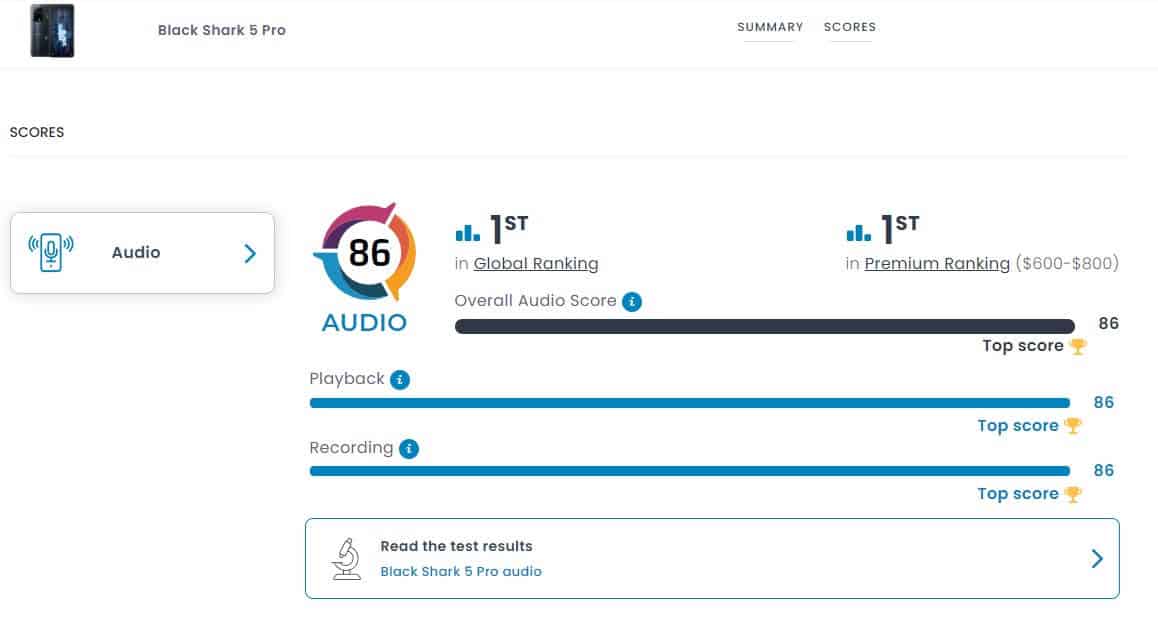This screenshot has height=634, width=1158.
Task: Click the circular 86 Audio score badge
Action: coord(366,253)
